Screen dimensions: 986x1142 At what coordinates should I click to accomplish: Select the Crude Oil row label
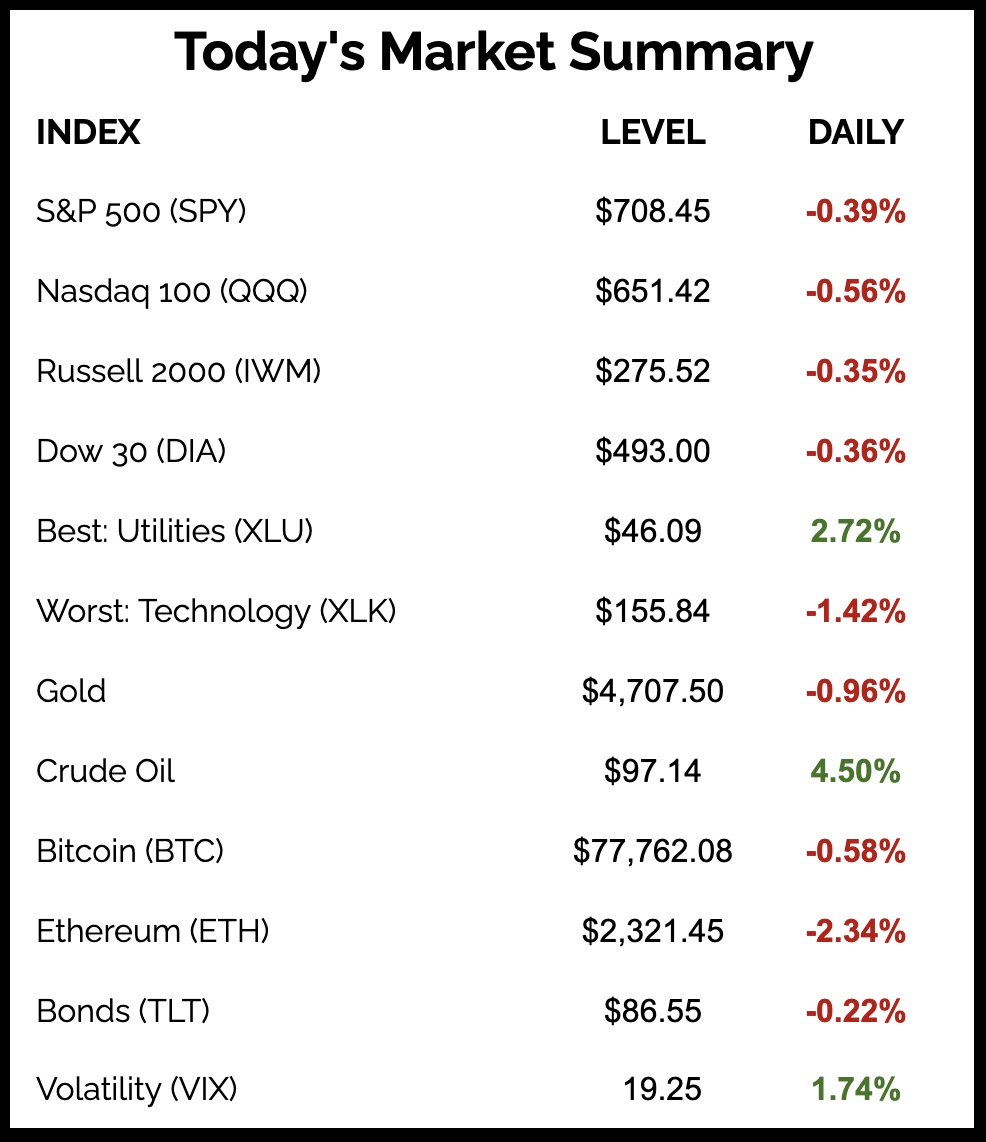105,771
